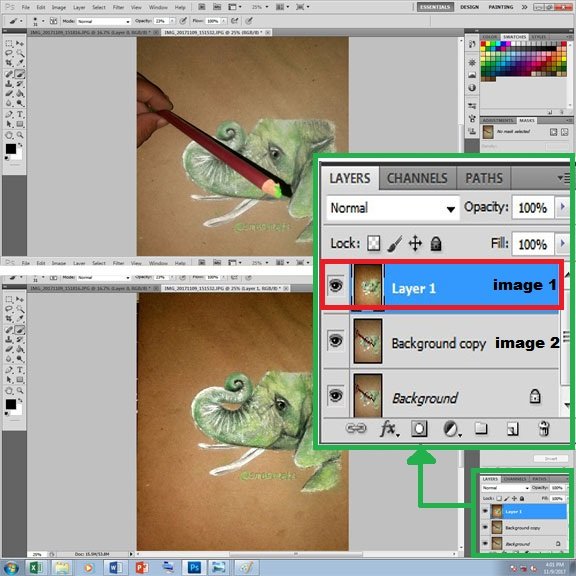Select the ESSENTIALS workspace button
The height and width of the screenshot is (576, 576).
click(x=435, y=7)
